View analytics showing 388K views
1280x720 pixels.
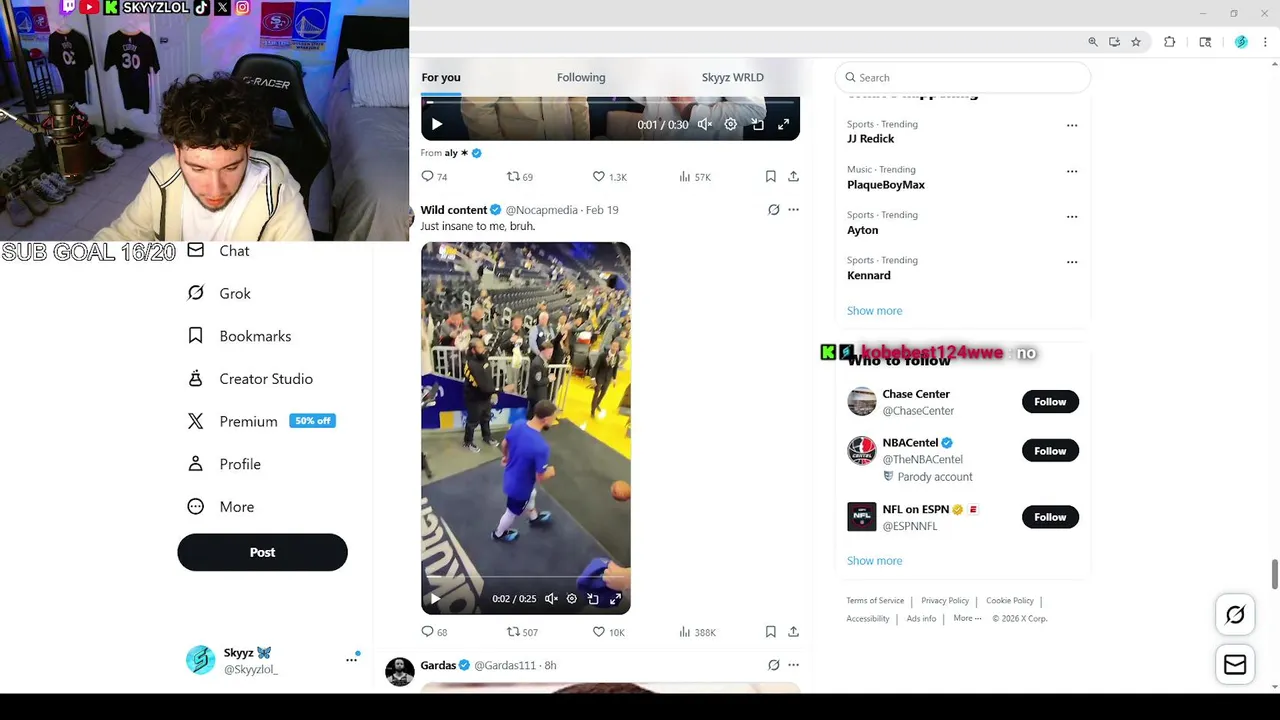click(697, 632)
